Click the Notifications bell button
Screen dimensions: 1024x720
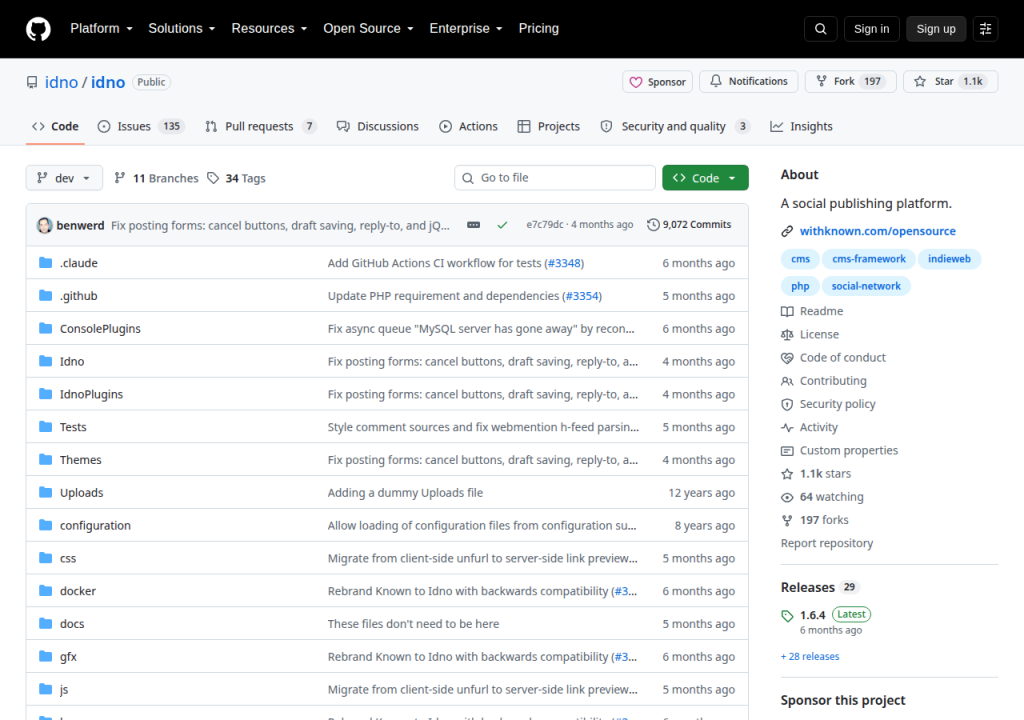click(x=748, y=82)
